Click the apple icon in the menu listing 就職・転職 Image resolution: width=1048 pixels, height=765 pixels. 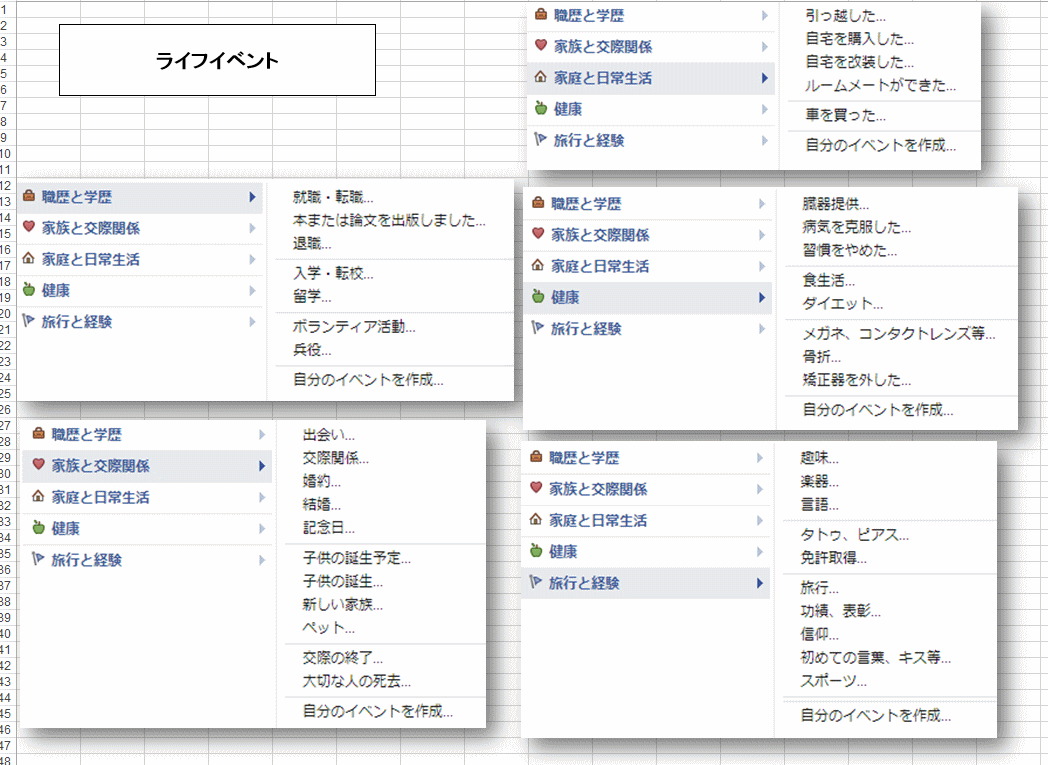click(29, 290)
